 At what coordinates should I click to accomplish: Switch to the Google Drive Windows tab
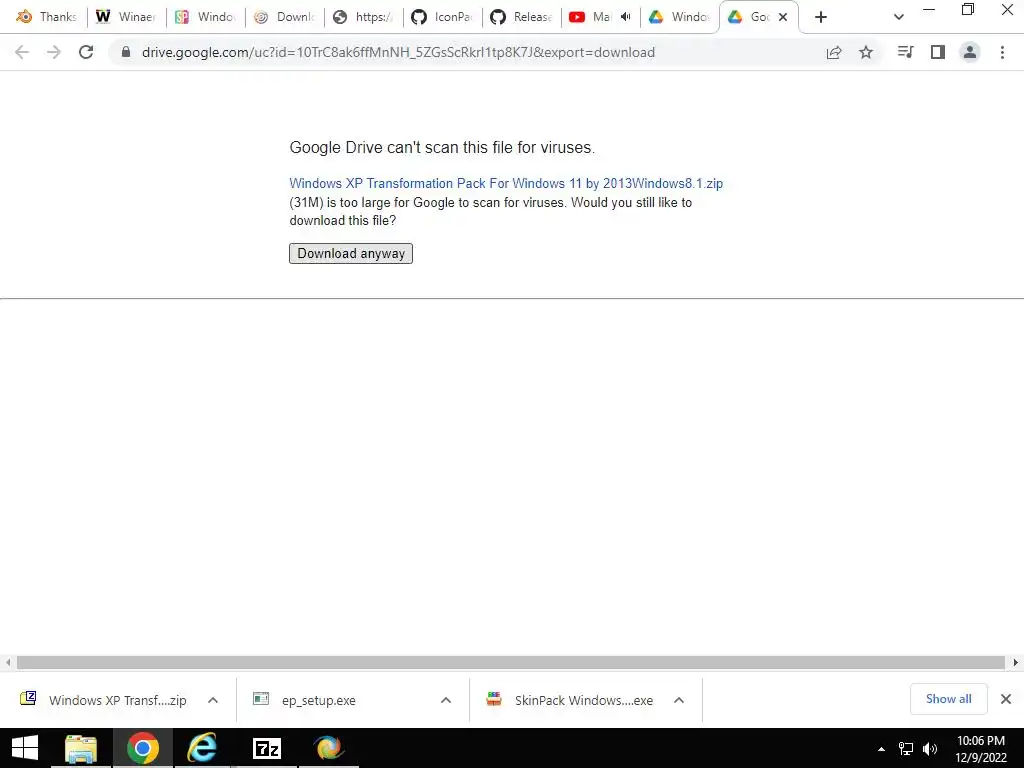pyautogui.click(x=679, y=17)
